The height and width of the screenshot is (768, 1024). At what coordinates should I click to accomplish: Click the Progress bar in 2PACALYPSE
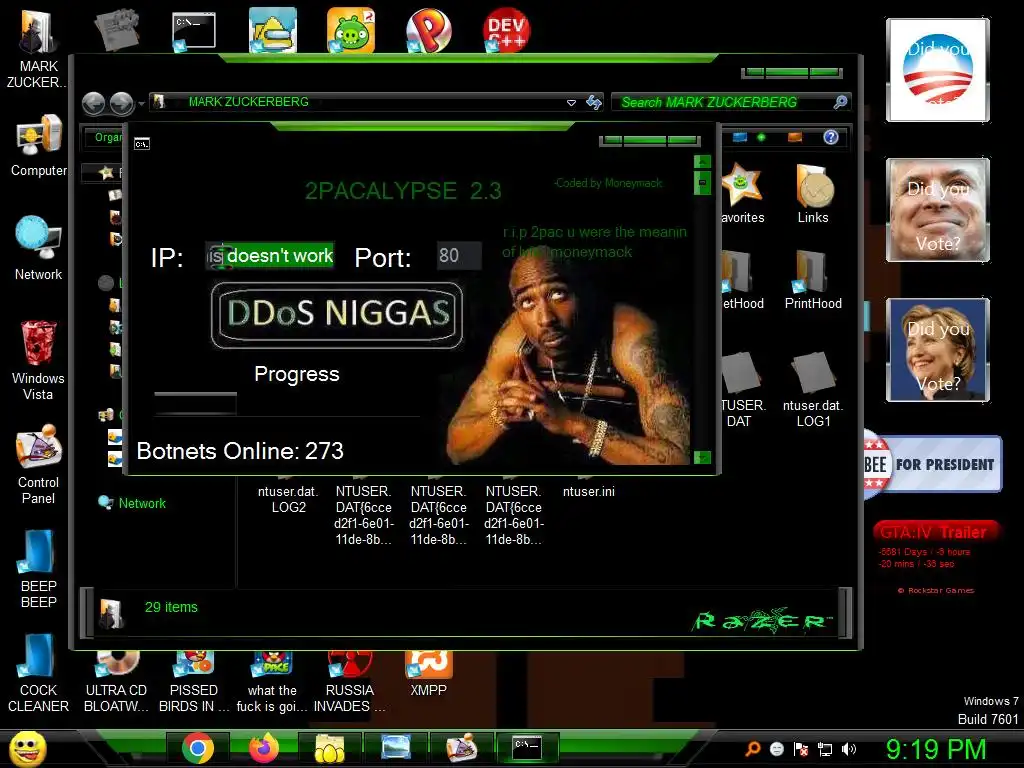pyautogui.click(x=195, y=404)
